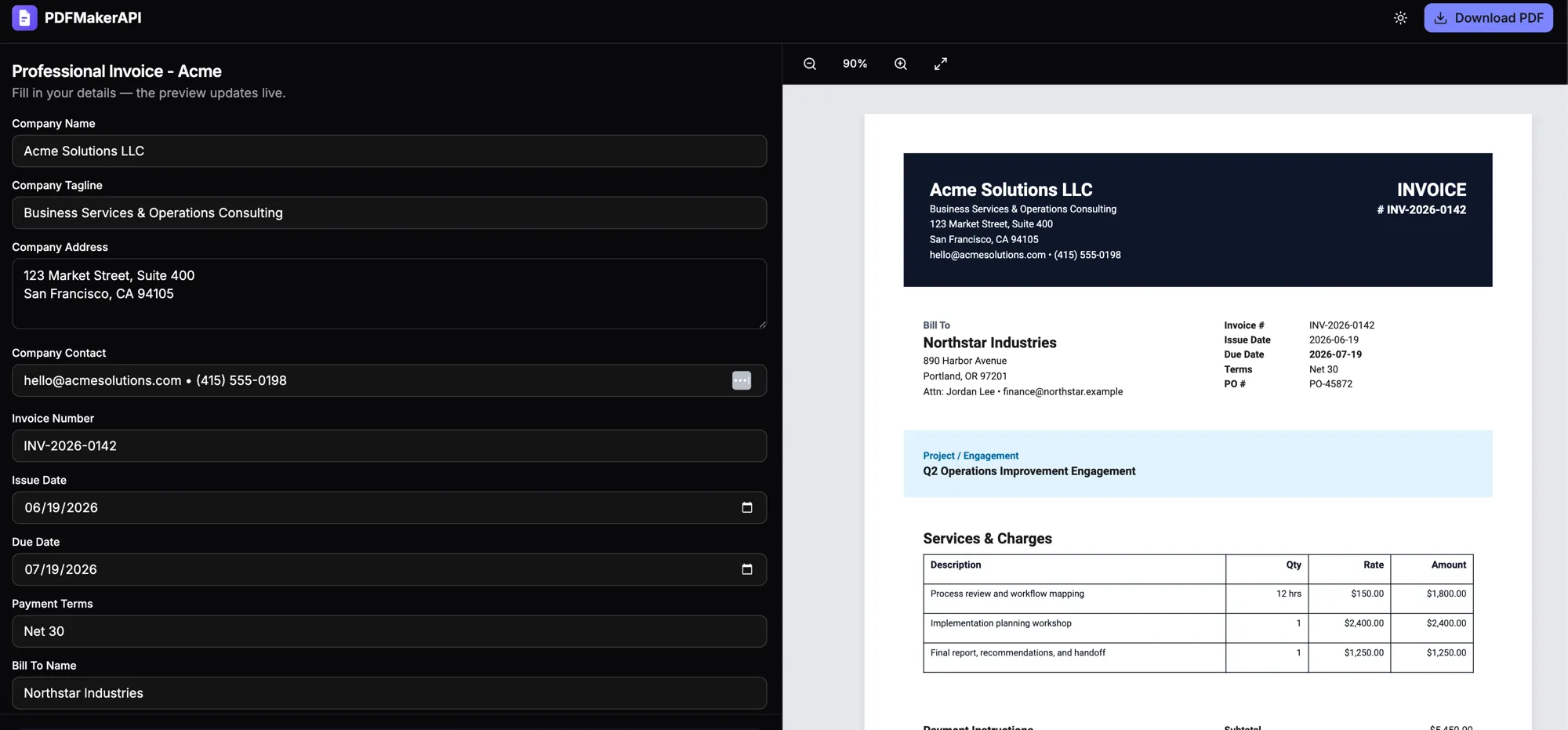
Task: Click '# INV-2026-0142' in the preview header
Action: coord(1421,209)
